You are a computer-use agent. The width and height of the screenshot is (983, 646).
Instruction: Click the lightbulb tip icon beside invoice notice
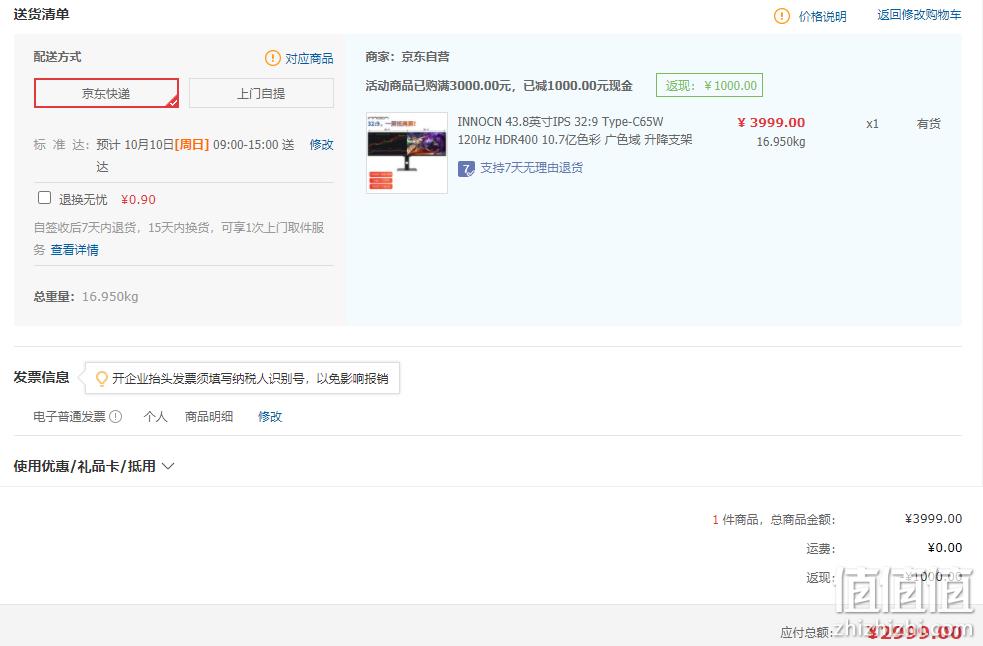coord(101,379)
